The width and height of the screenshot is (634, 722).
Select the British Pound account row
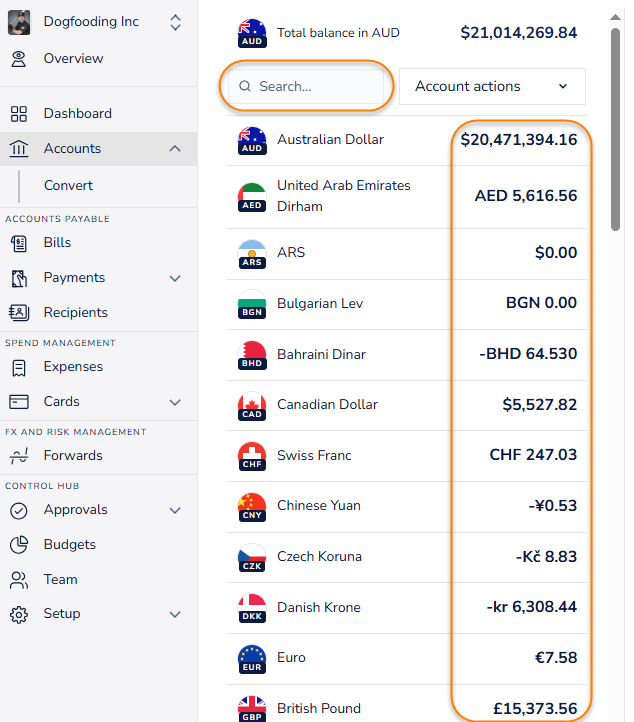click(407, 705)
